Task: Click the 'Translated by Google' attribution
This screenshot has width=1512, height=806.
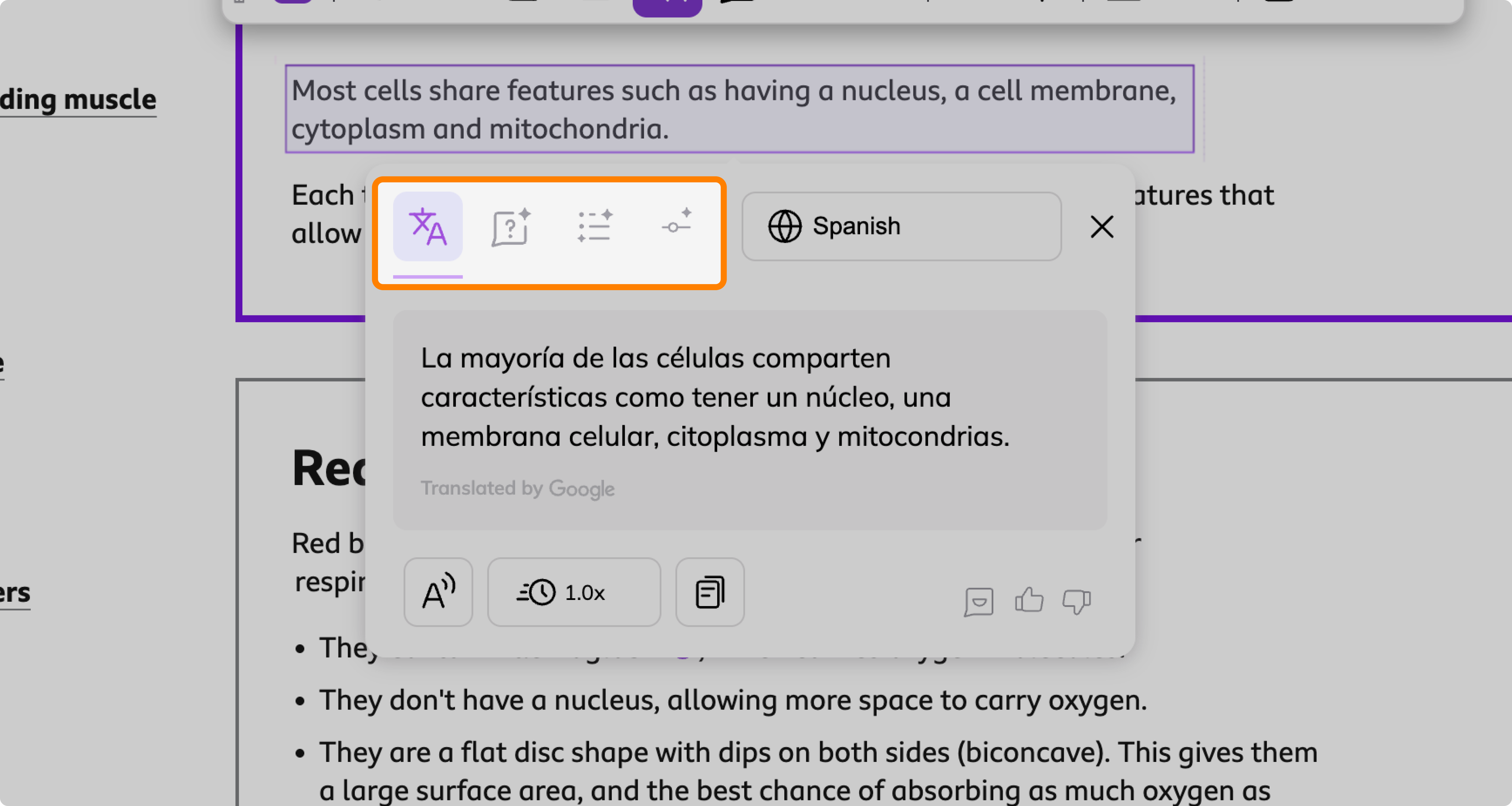Action: coord(517,488)
